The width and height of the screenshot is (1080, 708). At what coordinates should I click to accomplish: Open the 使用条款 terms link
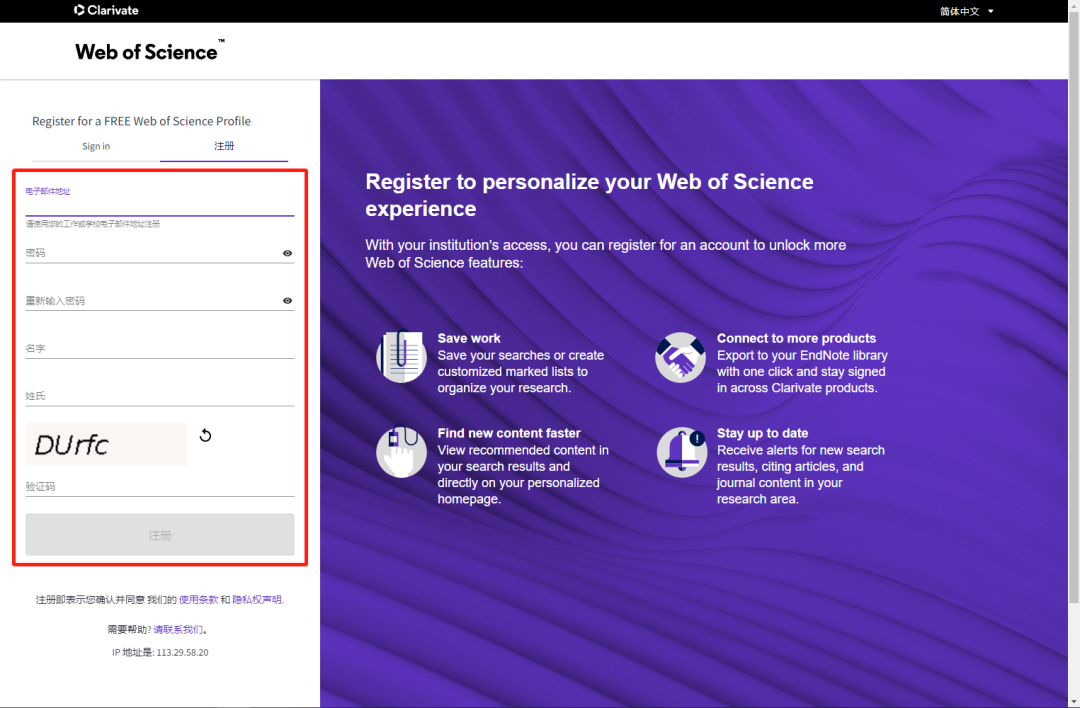coord(198,600)
